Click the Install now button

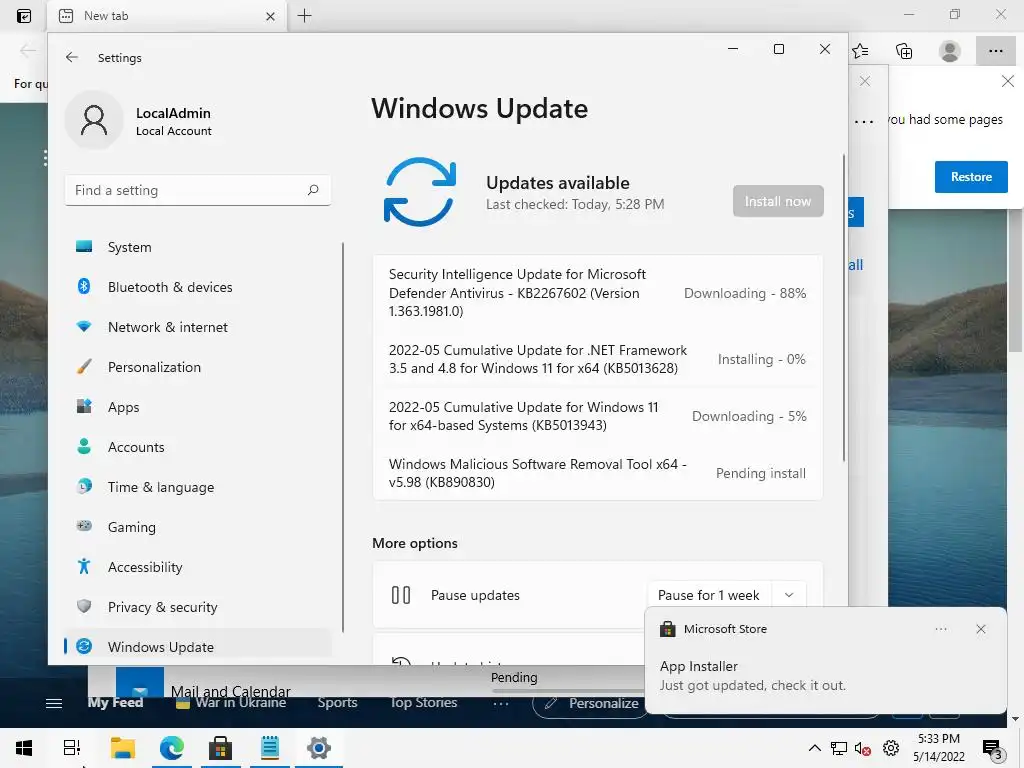[x=778, y=201]
